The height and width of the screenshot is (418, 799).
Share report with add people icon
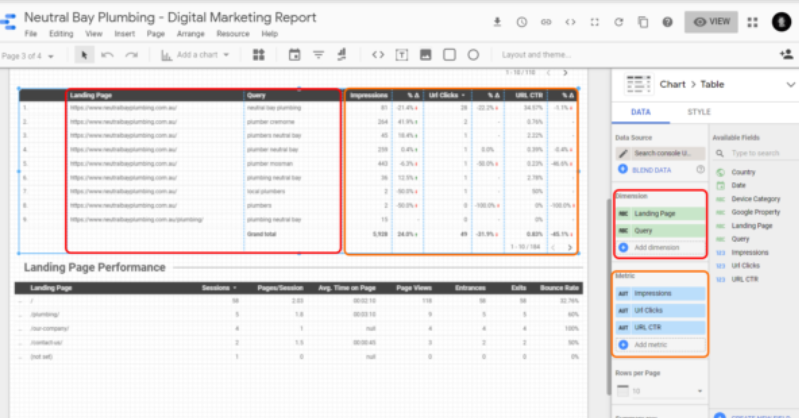[x=786, y=54]
